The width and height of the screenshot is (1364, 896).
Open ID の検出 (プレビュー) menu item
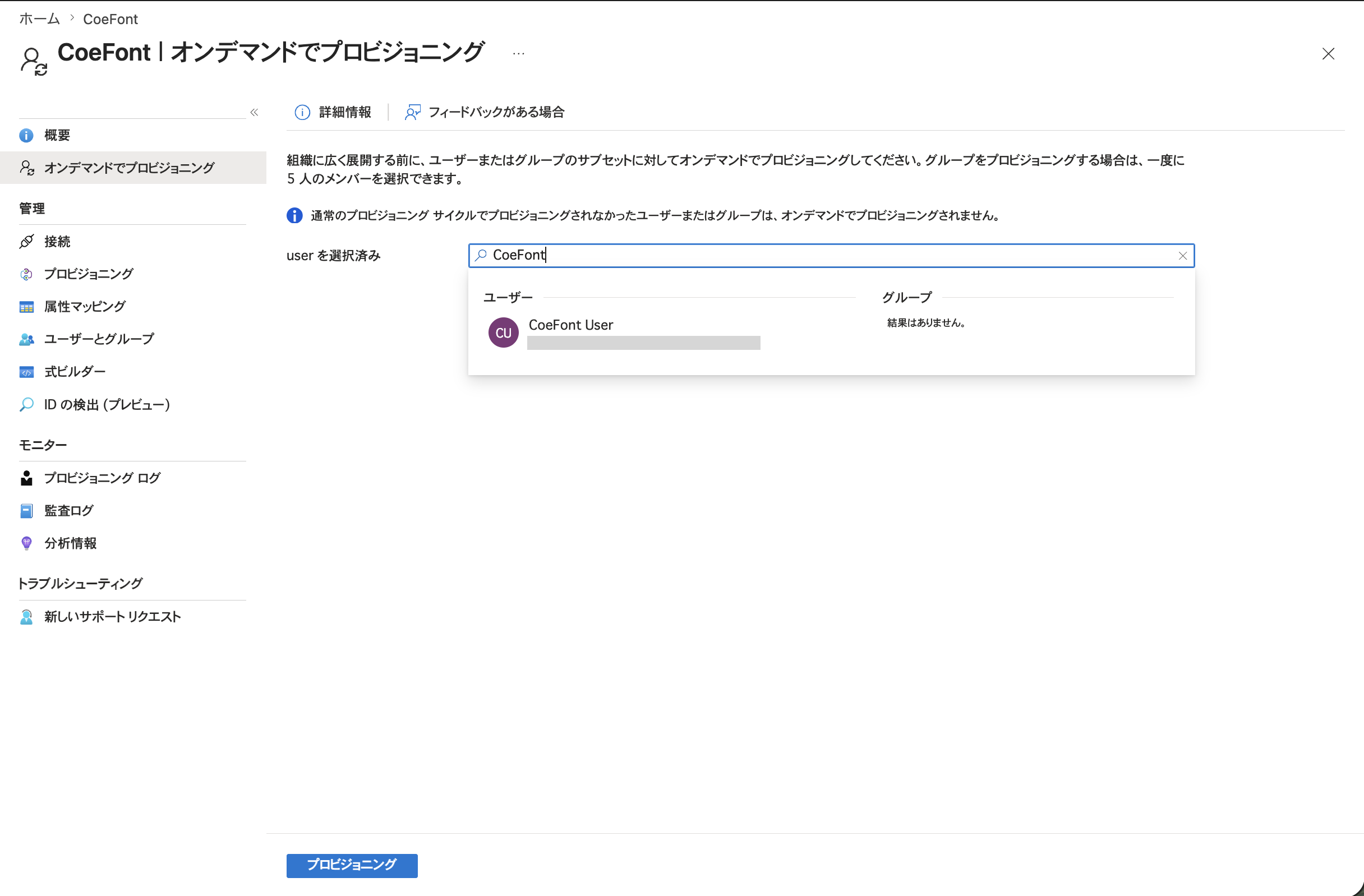click(x=133, y=404)
